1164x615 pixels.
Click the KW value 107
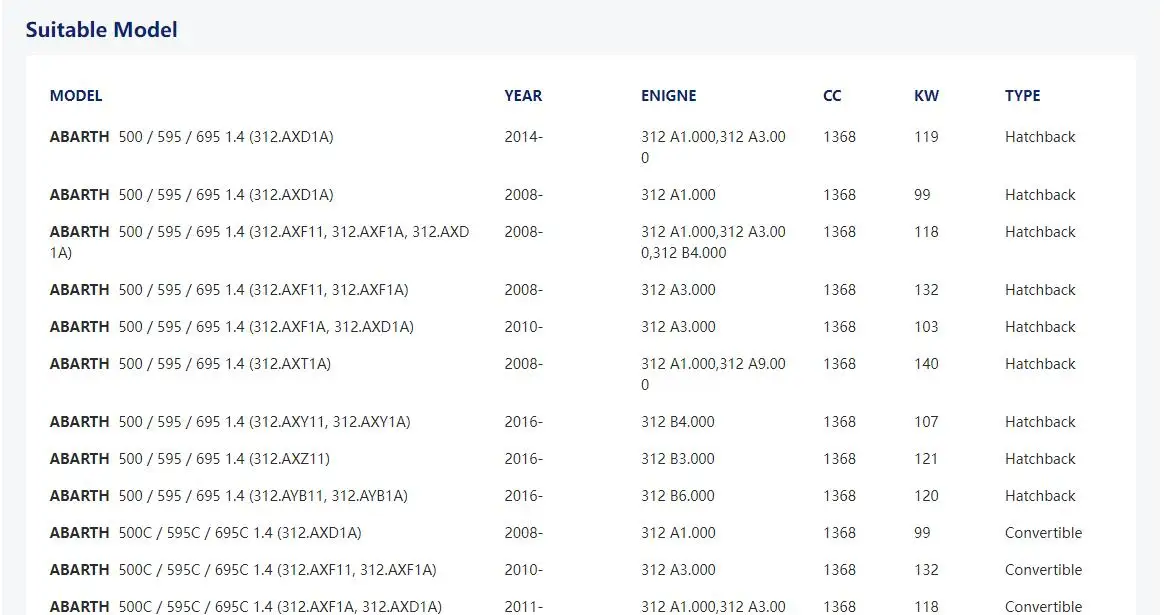click(926, 422)
